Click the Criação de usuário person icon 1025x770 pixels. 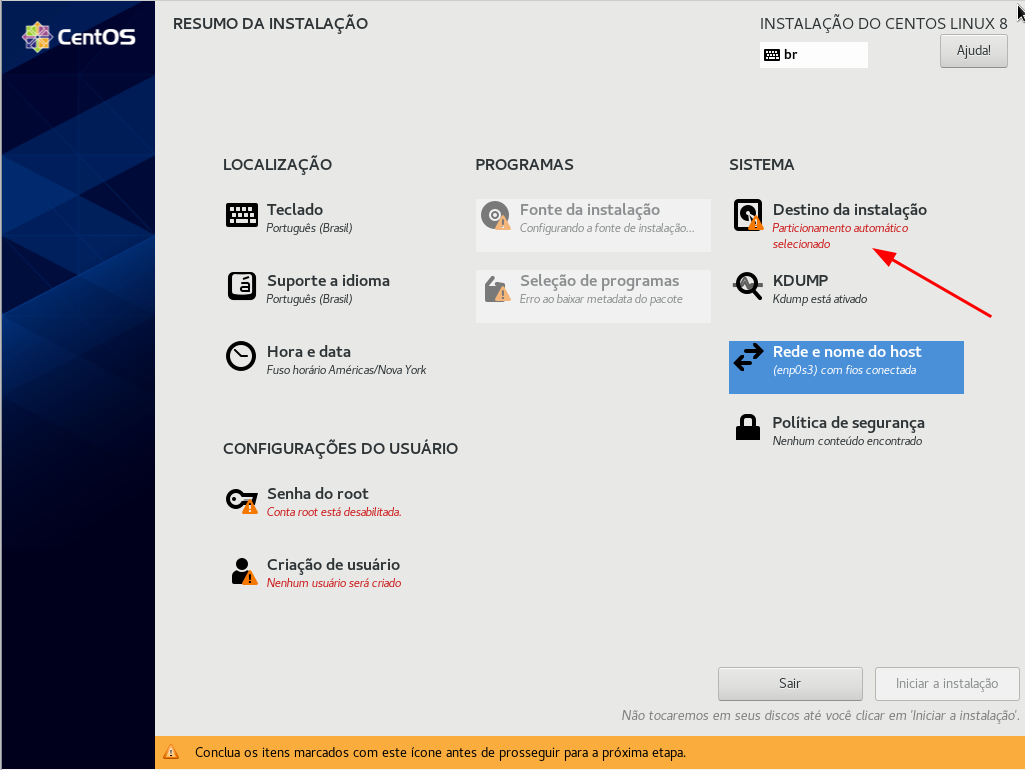(x=243, y=571)
